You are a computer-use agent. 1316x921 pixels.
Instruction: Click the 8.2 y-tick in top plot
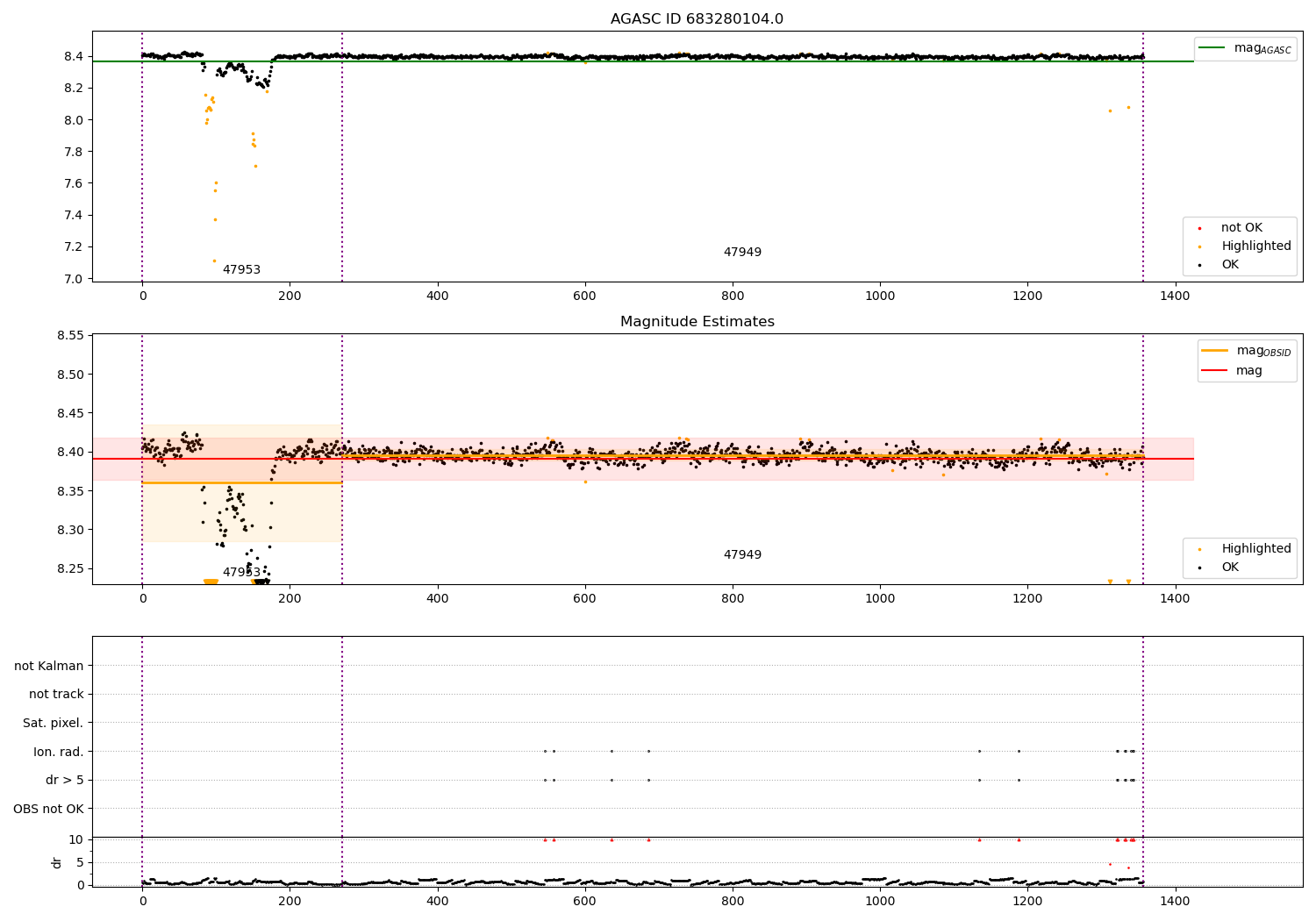[74, 89]
